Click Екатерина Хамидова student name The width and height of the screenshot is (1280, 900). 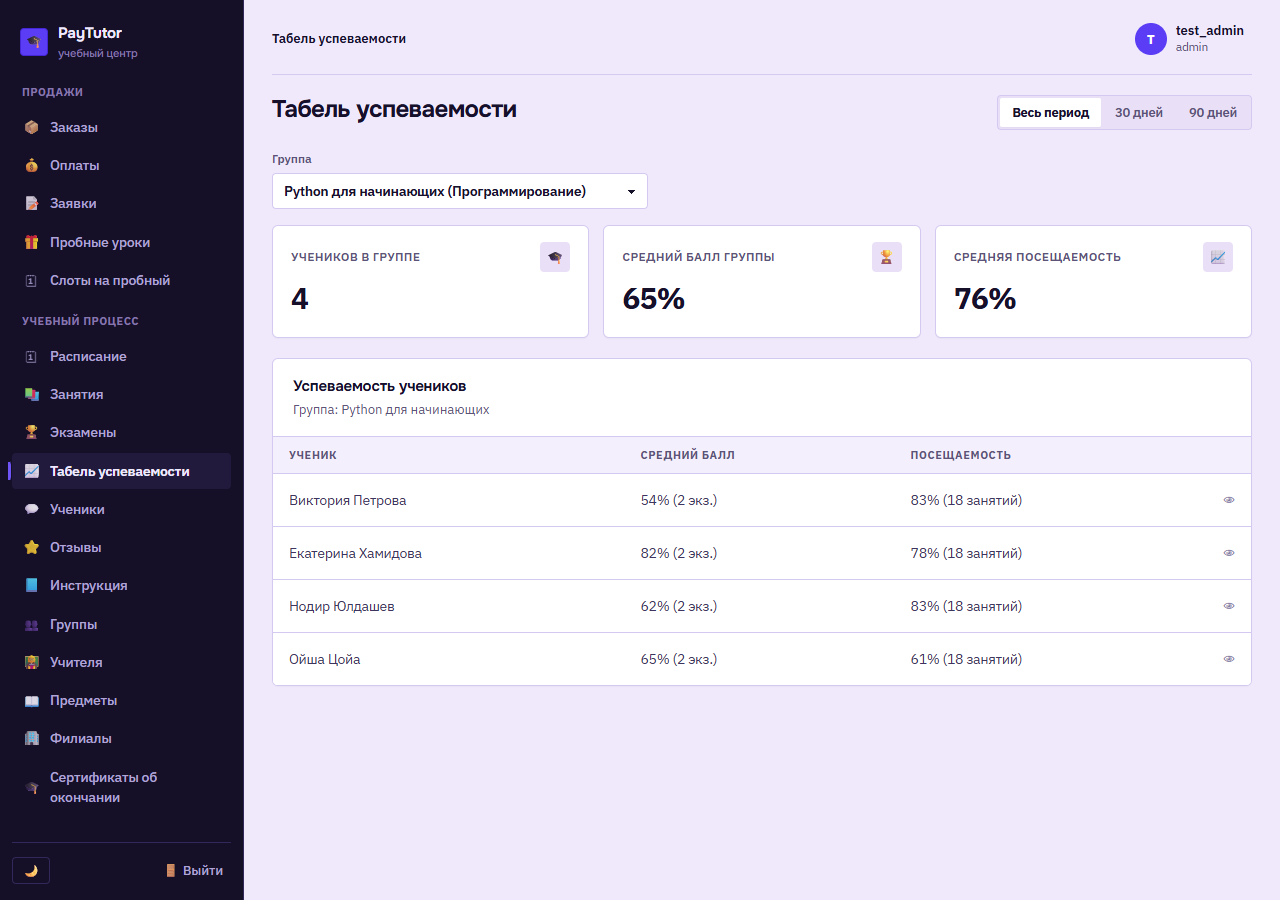coord(355,553)
